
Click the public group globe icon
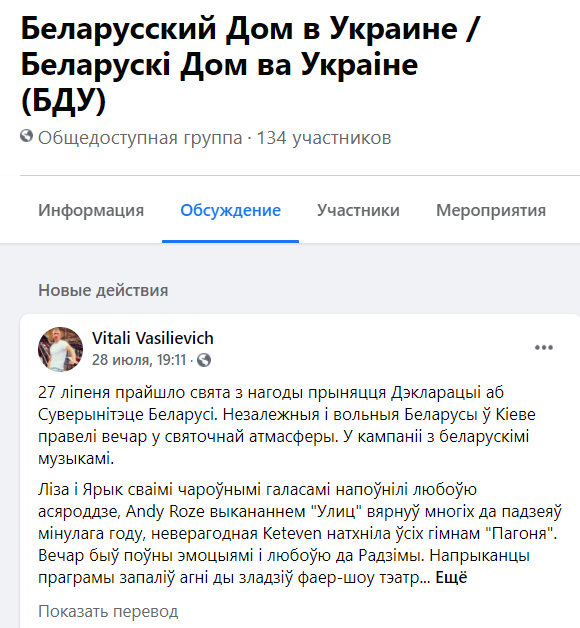click(x=26, y=136)
